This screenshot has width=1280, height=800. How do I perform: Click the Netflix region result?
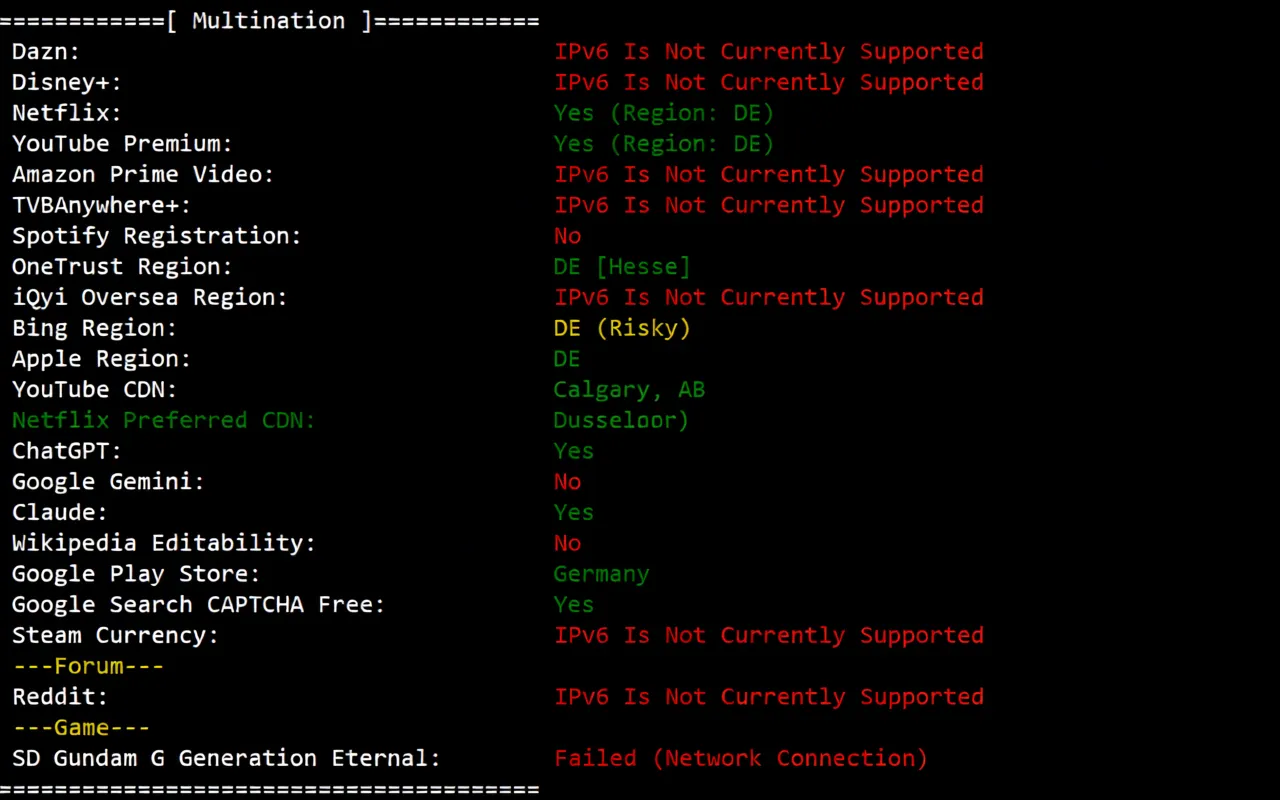[663, 113]
